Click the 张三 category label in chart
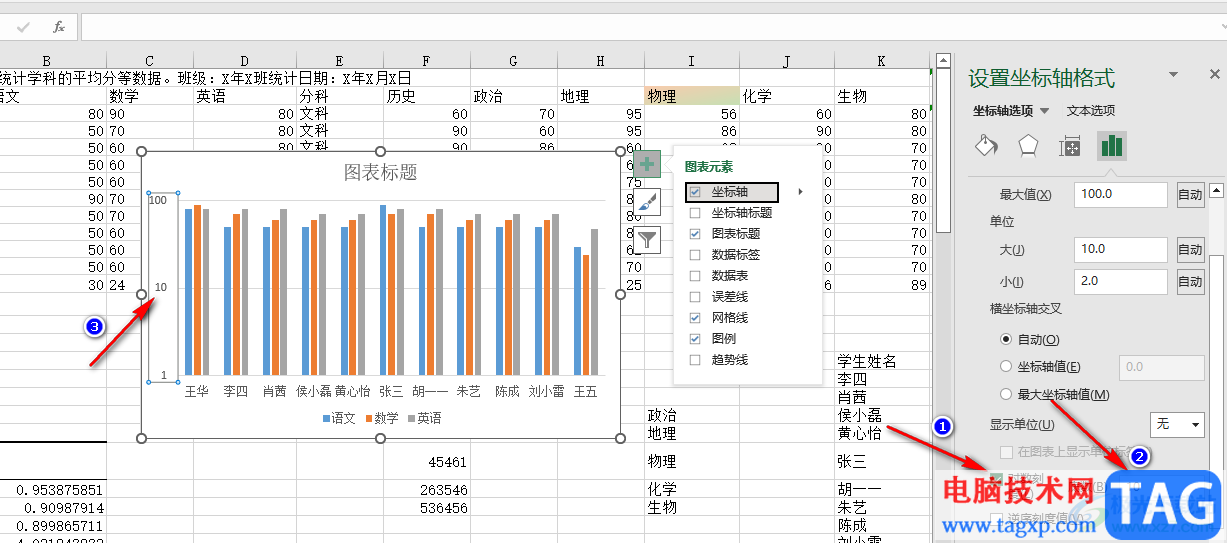This screenshot has height=543, width=1227. [390, 392]
